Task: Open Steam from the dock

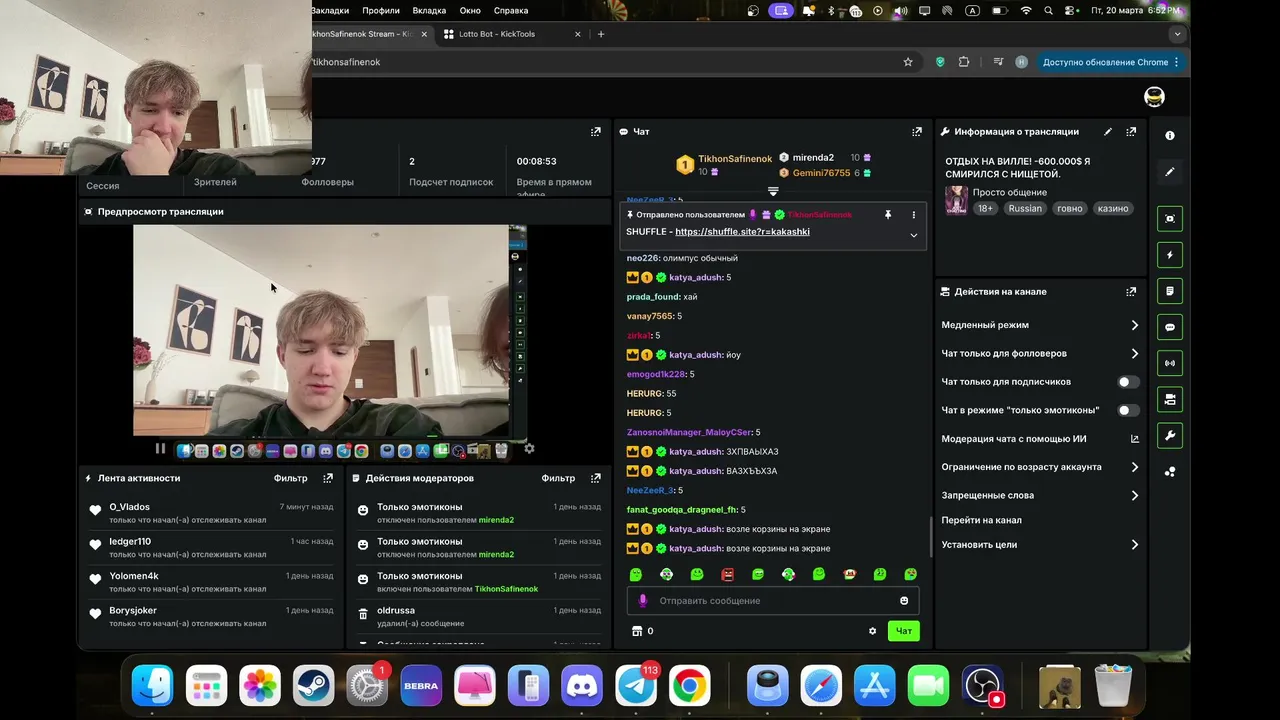Action: pyautogui.click(x=313, y=686)
